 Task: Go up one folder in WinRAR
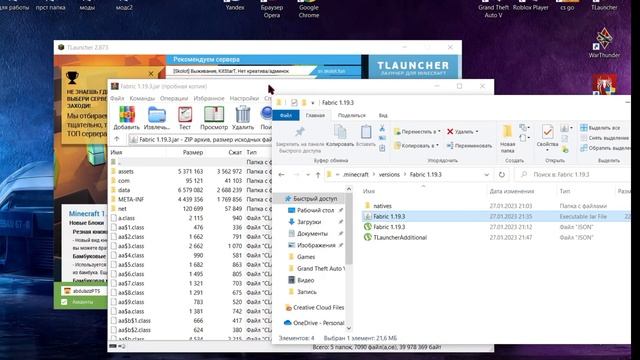point(117,140)
